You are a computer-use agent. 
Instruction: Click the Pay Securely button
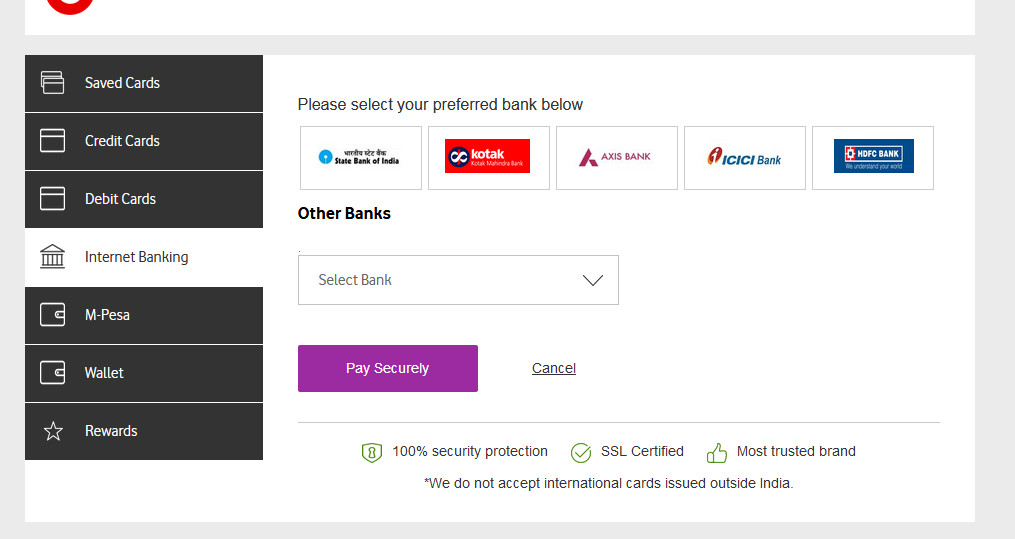(x=388, y=368)
